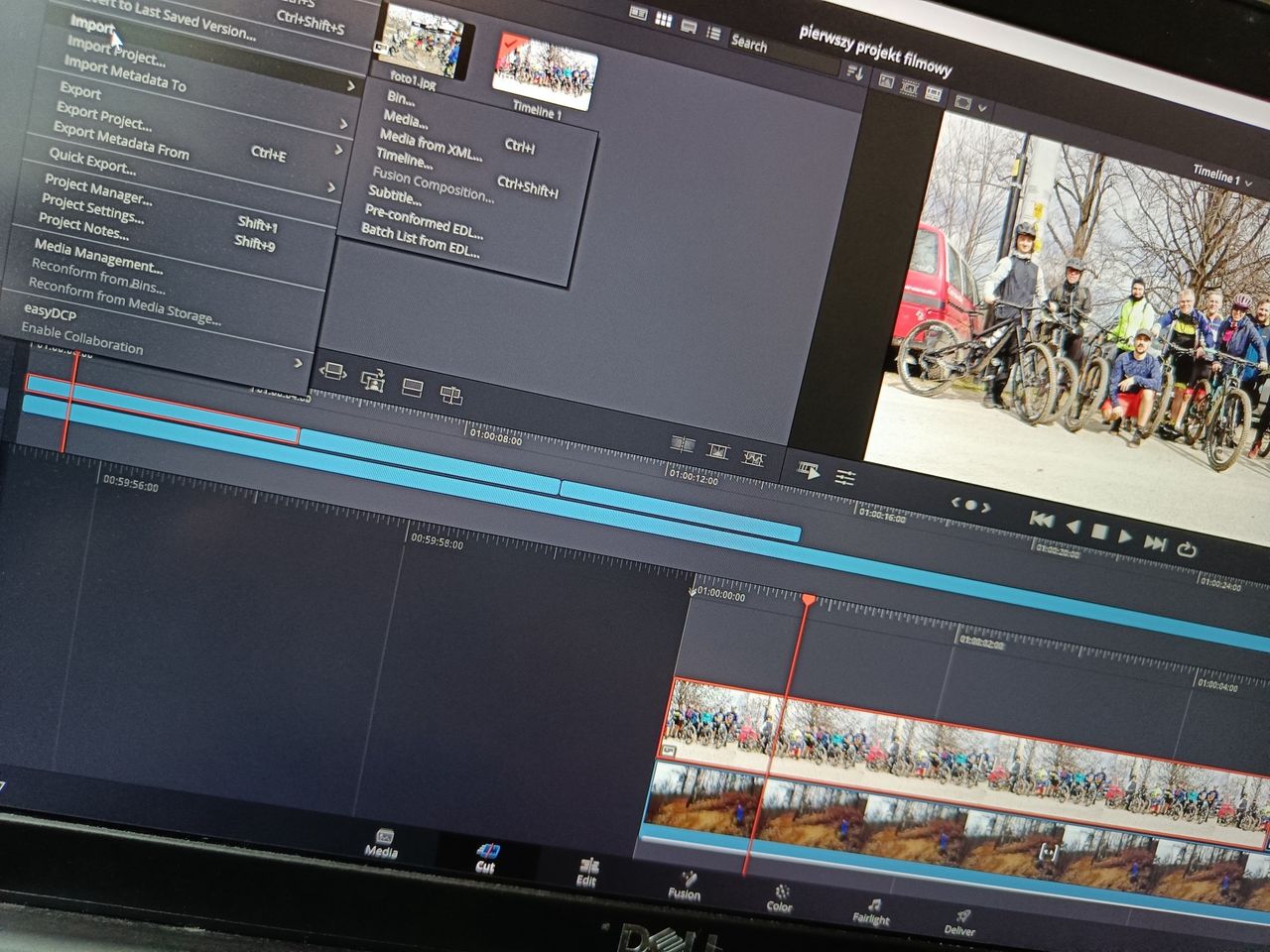
Task: Select Subtitle in Import submenu
Action: 394,195
